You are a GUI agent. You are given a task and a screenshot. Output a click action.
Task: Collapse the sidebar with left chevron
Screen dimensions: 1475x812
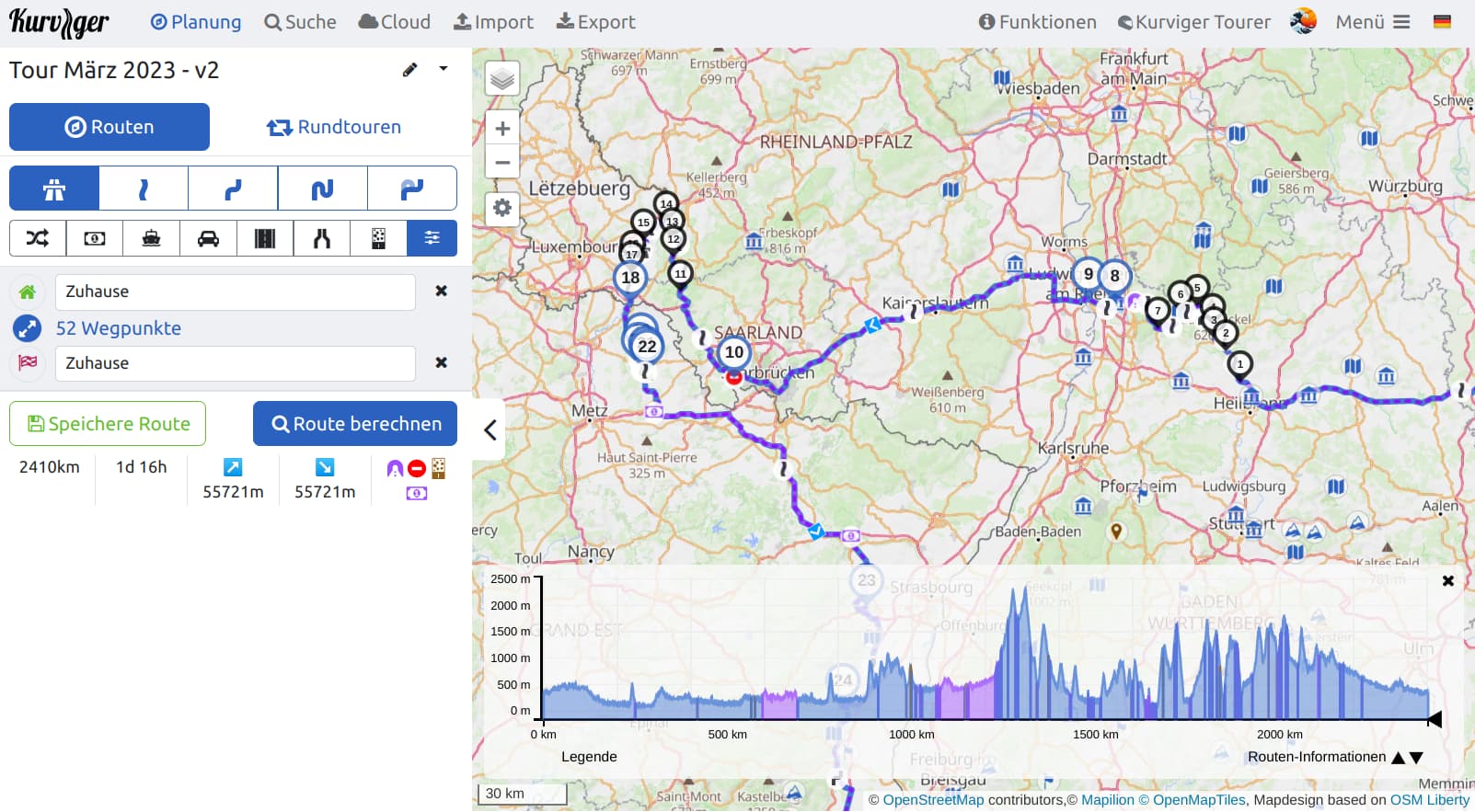(x=490, y=429)
